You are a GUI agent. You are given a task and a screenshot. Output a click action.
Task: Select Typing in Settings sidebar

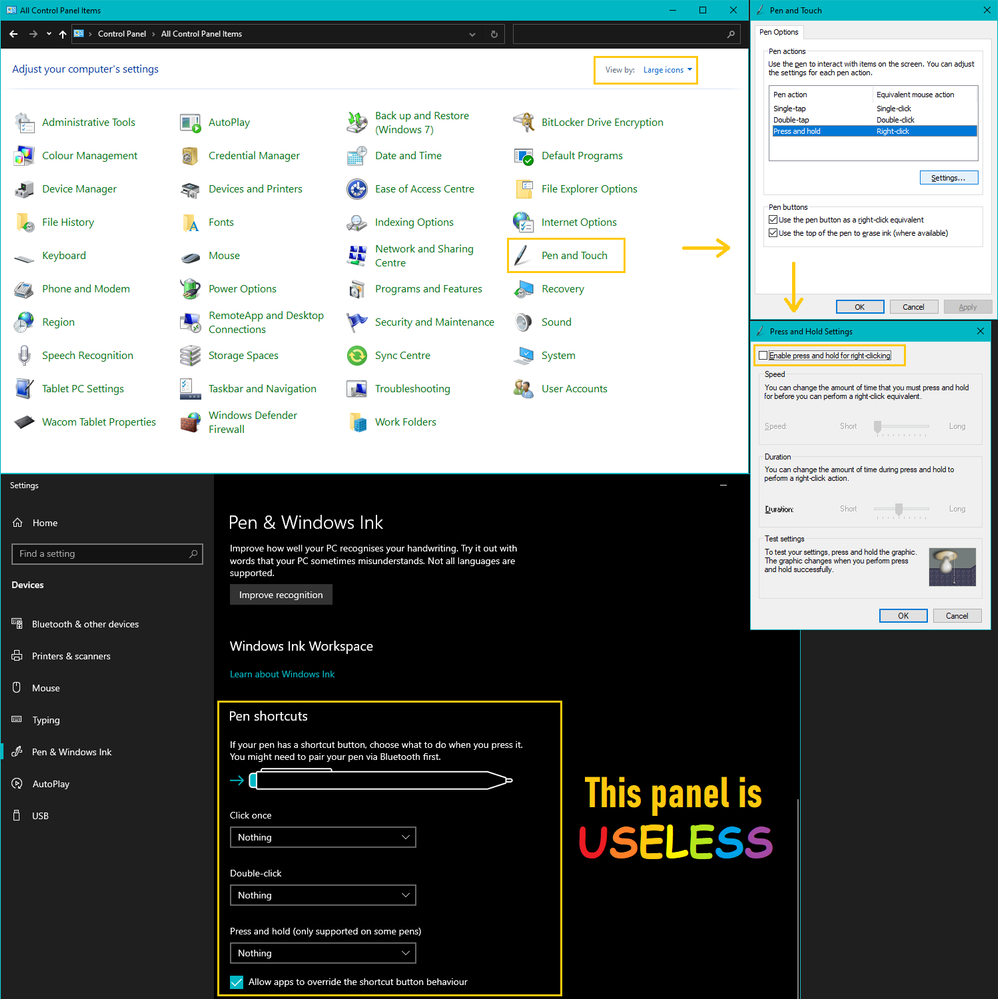click(x=46, y=720)
